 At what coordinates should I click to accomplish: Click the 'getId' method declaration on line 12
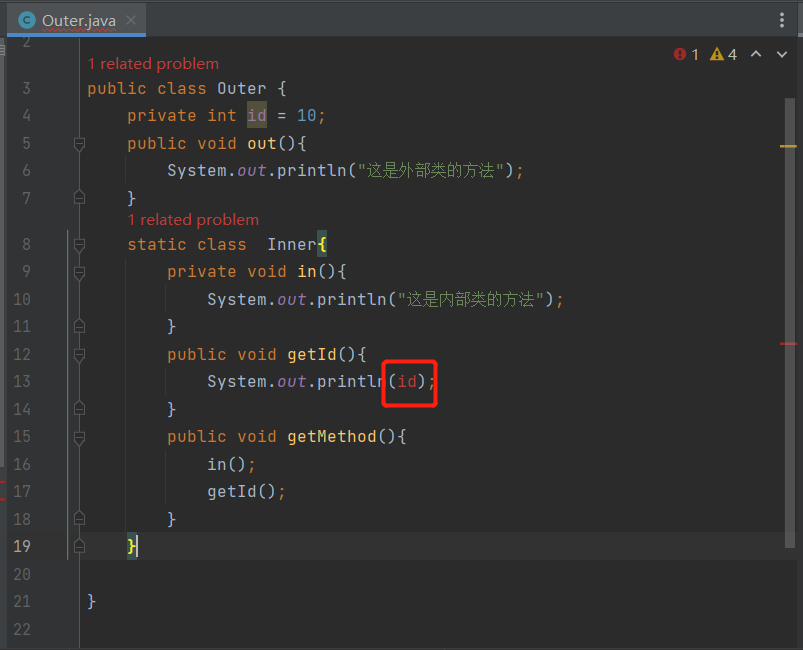click(x=312, y=355)
